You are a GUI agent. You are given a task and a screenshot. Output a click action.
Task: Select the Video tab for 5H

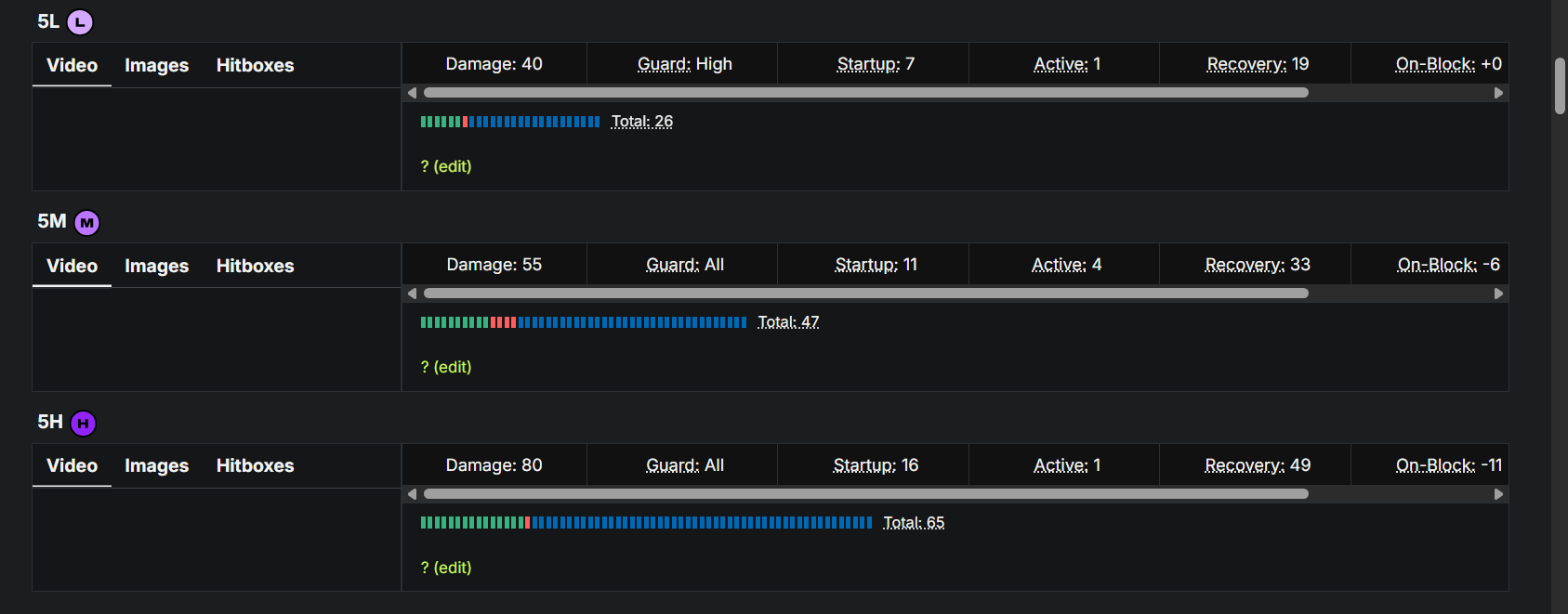[72, 465]
